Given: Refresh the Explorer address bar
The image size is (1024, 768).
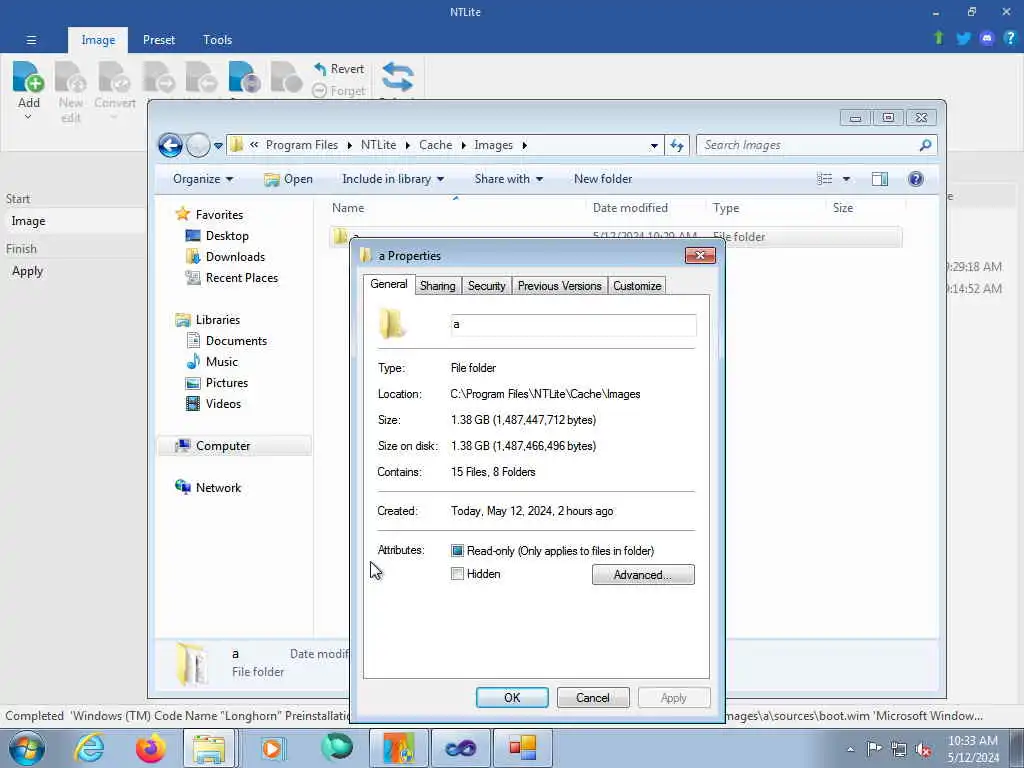Looking at the screenshot, I should tap(677, 145).
